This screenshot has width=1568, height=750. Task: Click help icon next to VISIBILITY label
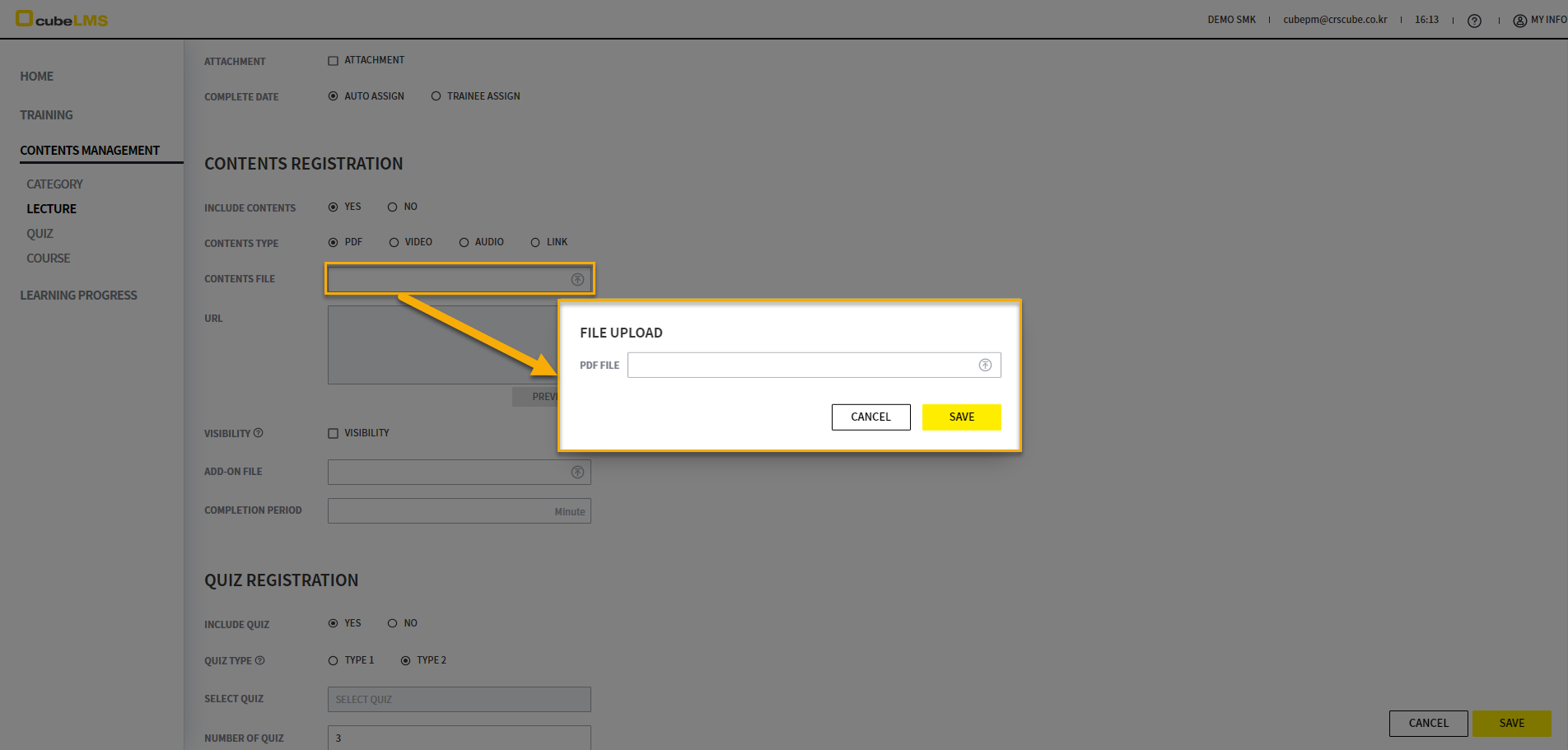coord(259,433)
